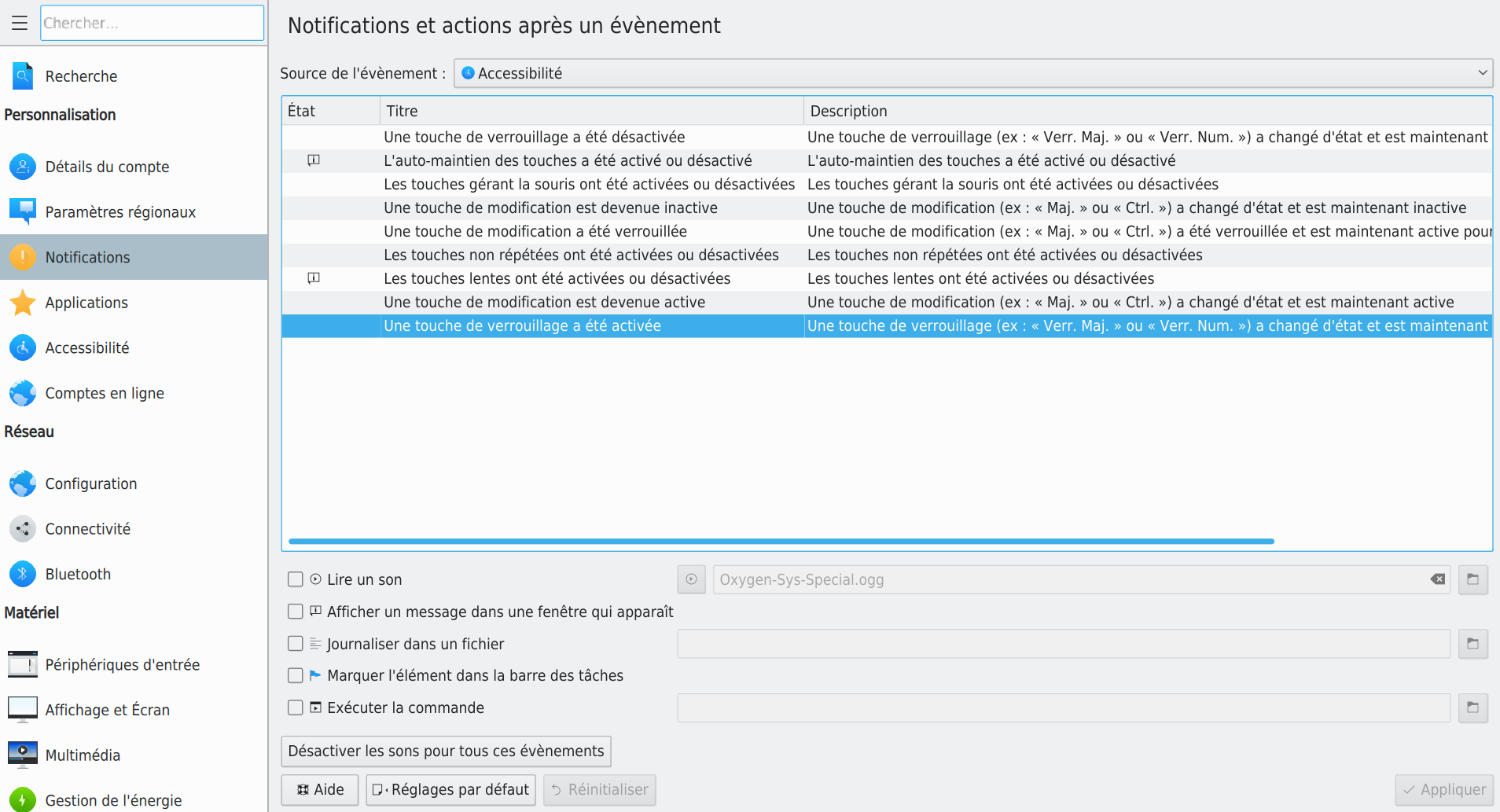Sort by the État column header
Screen dimensions: 1500x812
tap(331, 111)
